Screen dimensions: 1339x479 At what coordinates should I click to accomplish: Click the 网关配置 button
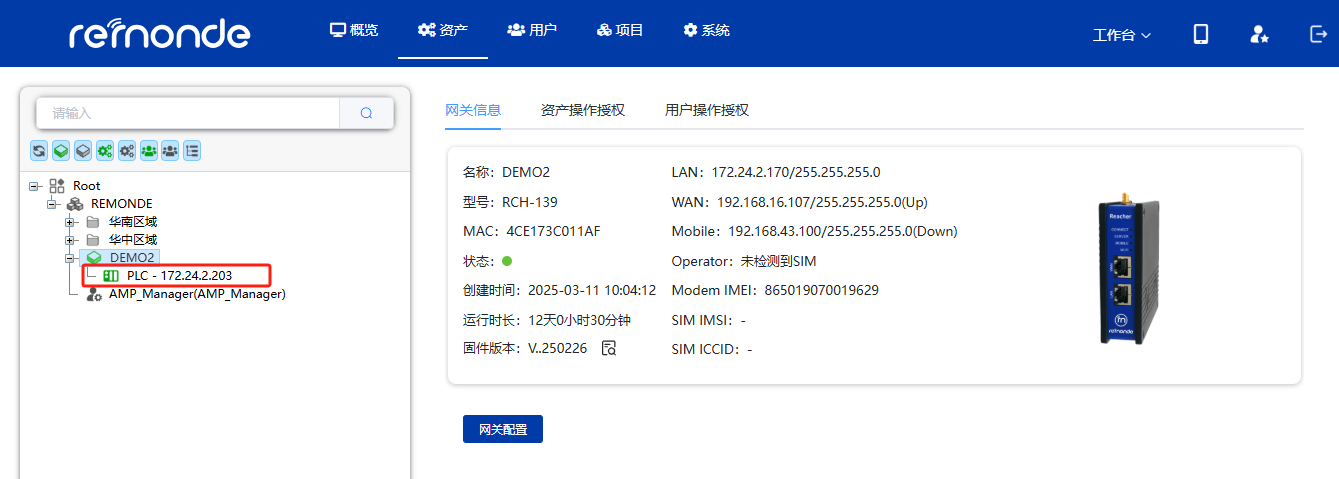click(502, 429)
